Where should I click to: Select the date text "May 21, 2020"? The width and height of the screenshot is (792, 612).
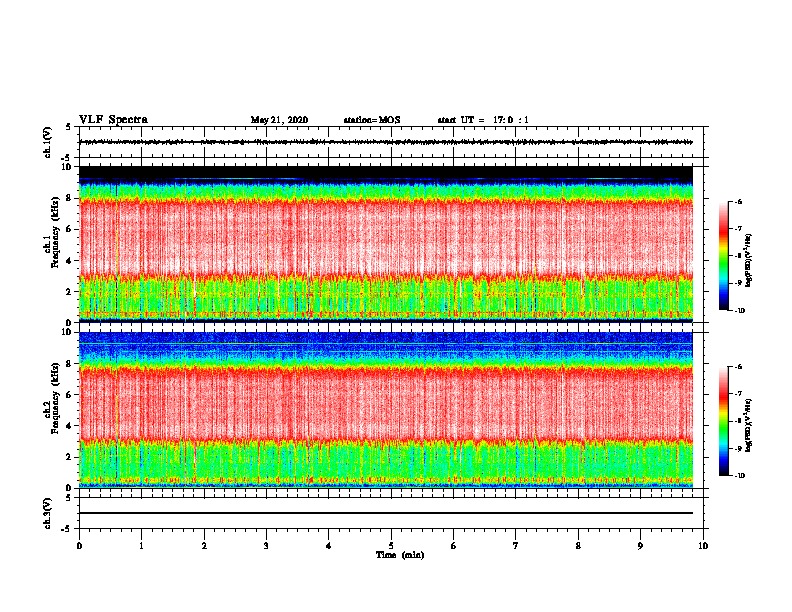279,120
